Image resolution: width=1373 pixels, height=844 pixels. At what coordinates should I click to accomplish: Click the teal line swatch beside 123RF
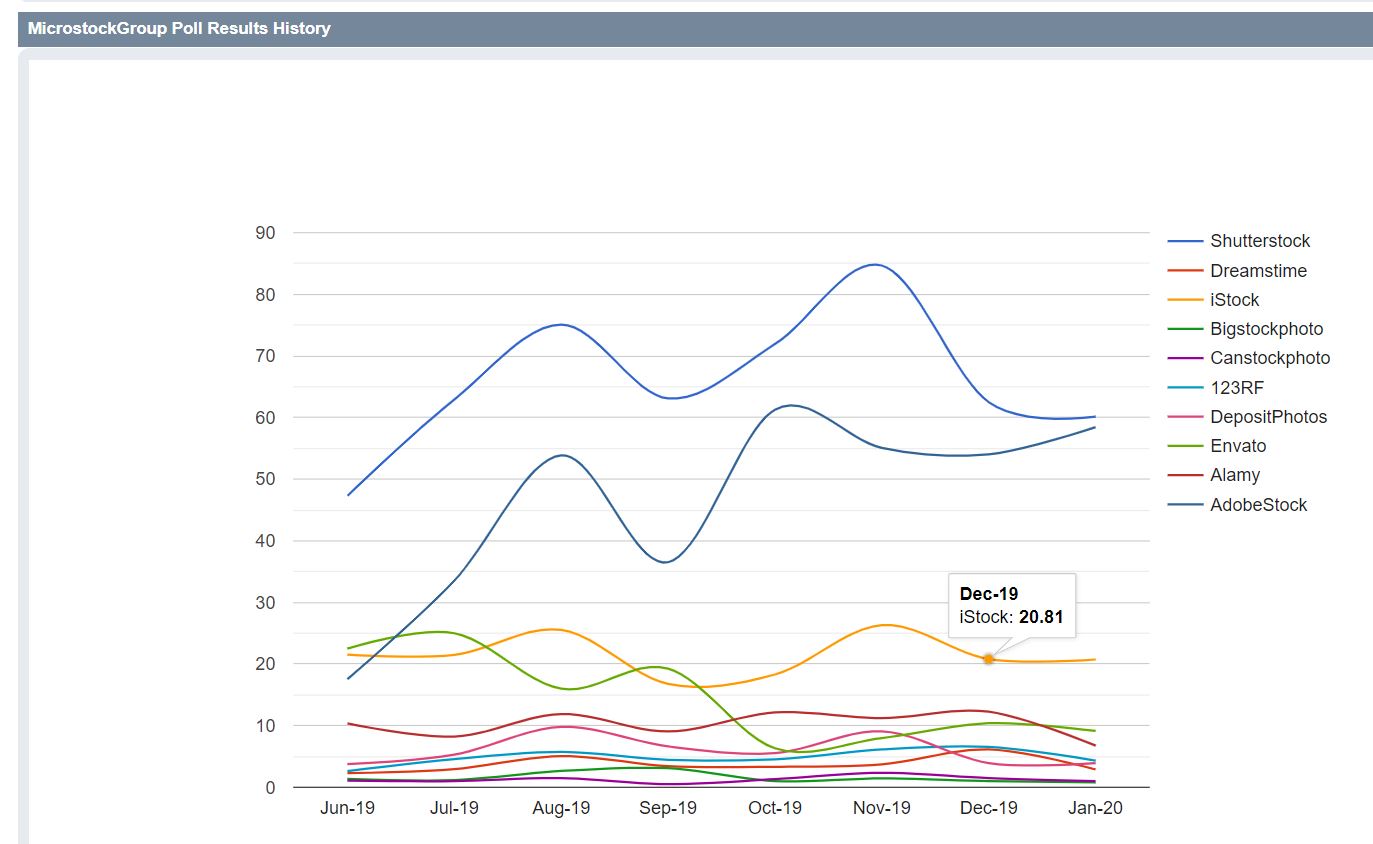1185,388
